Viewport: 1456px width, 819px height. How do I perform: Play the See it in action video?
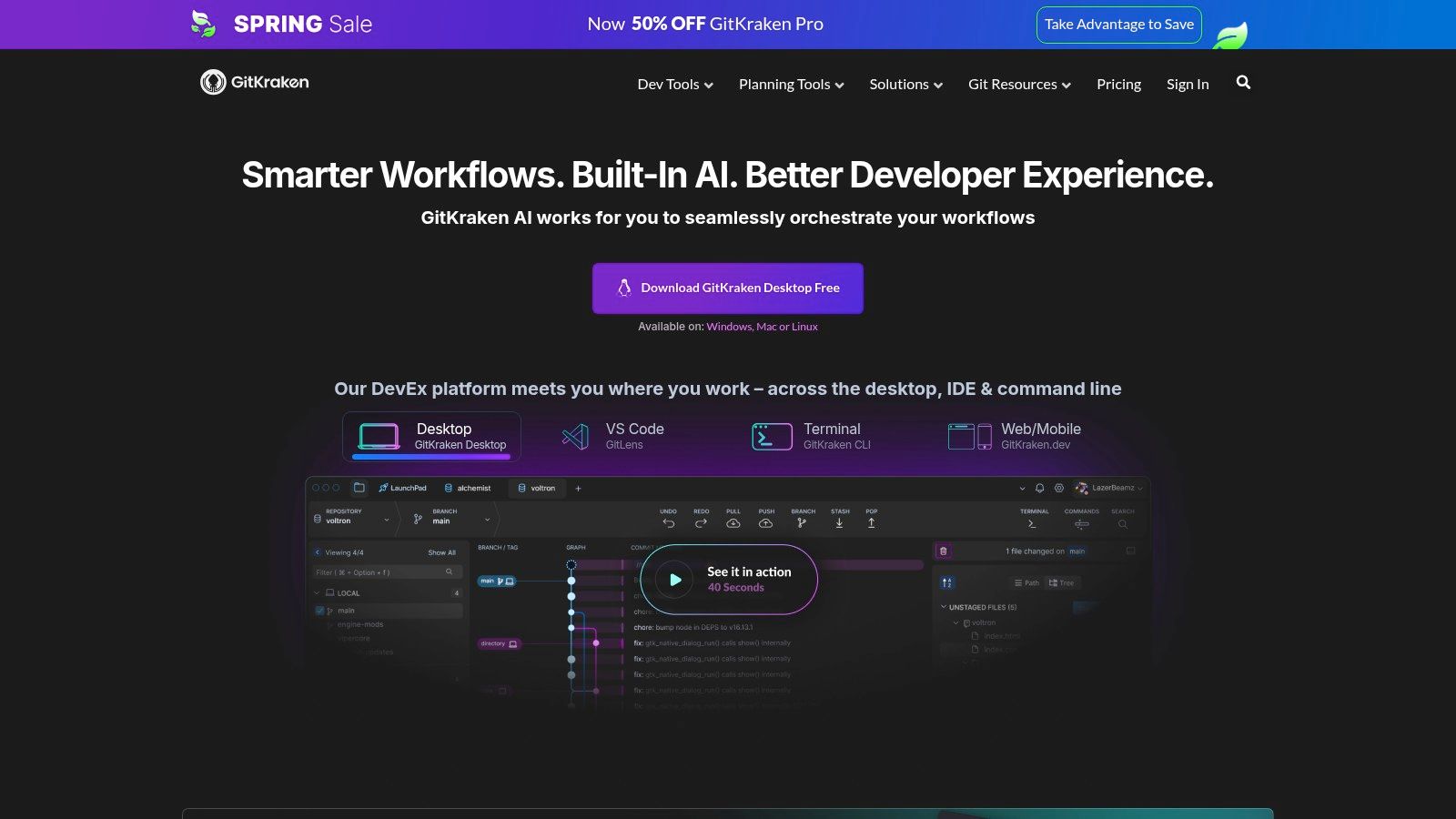[x=674, y=580]
